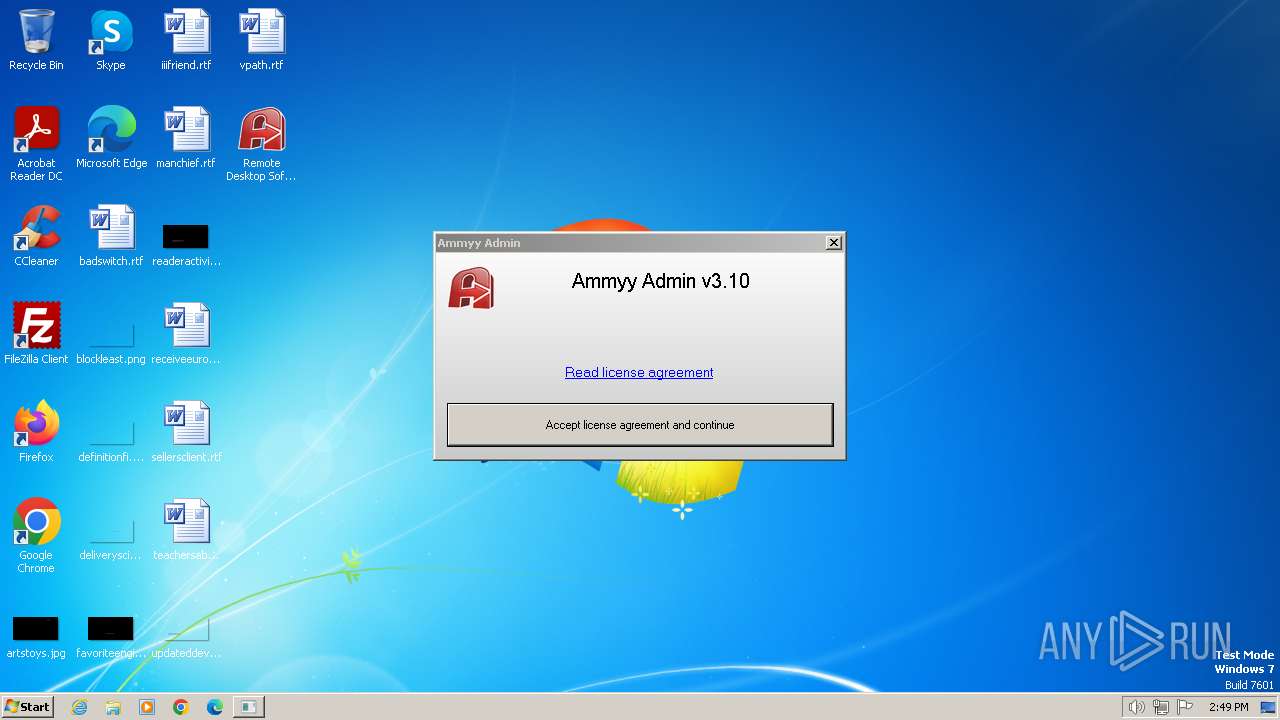Select the teachersab... document icon
This screenshot has width=1280, height=720.
pyautogui.click(x=186, y=531)
